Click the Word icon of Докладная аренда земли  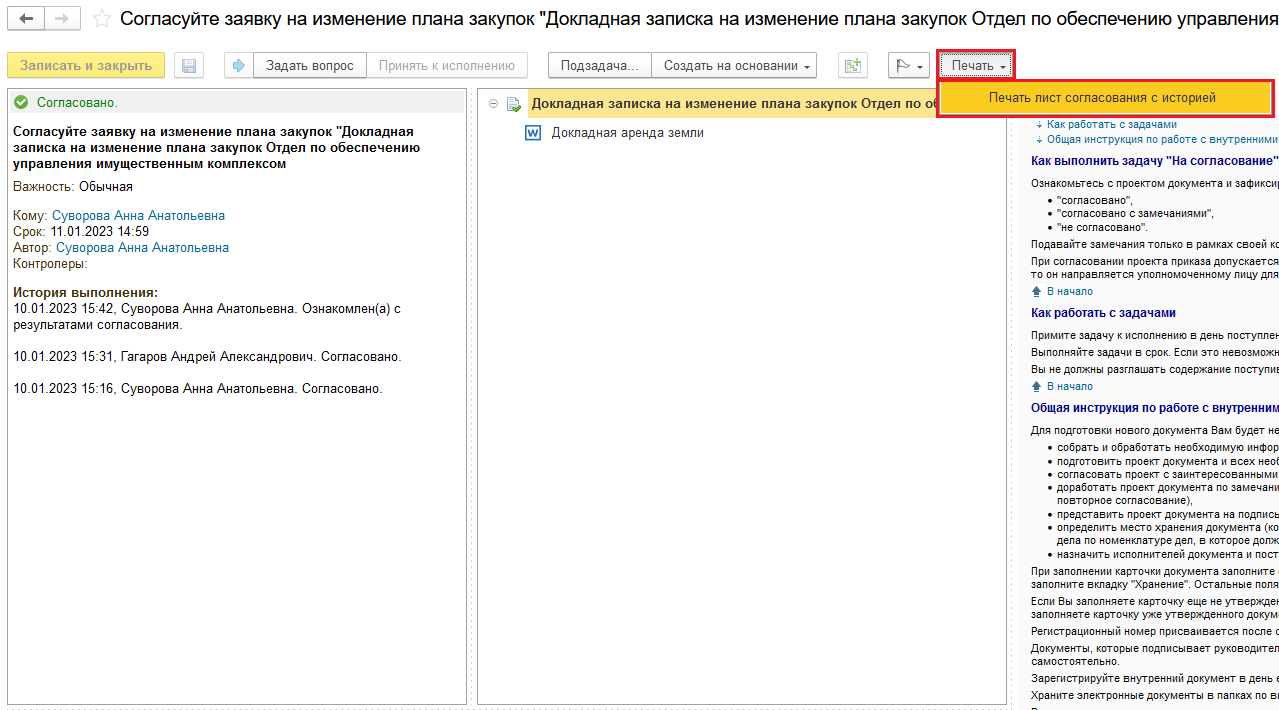tap(533, 132)
